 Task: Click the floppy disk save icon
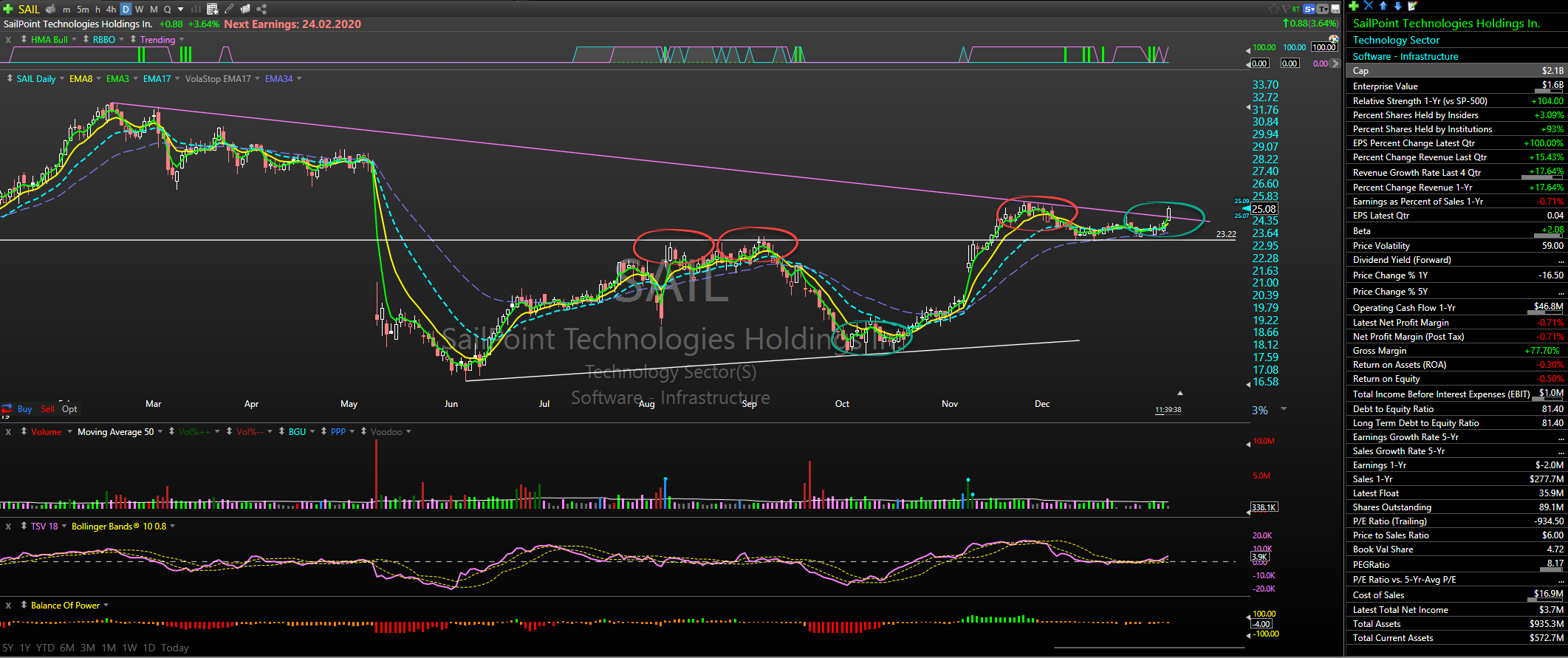coord(1335,9)
